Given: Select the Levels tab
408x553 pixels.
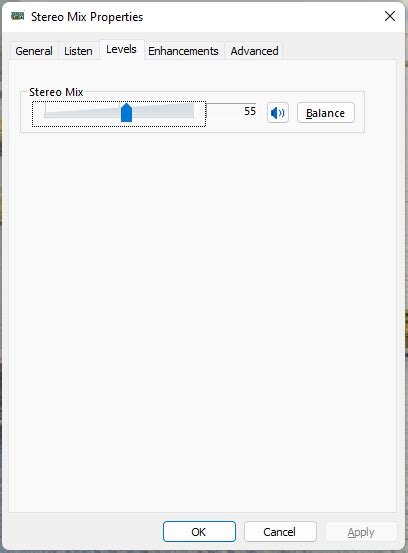Looking at the screenshot, I should click(121, 49).
